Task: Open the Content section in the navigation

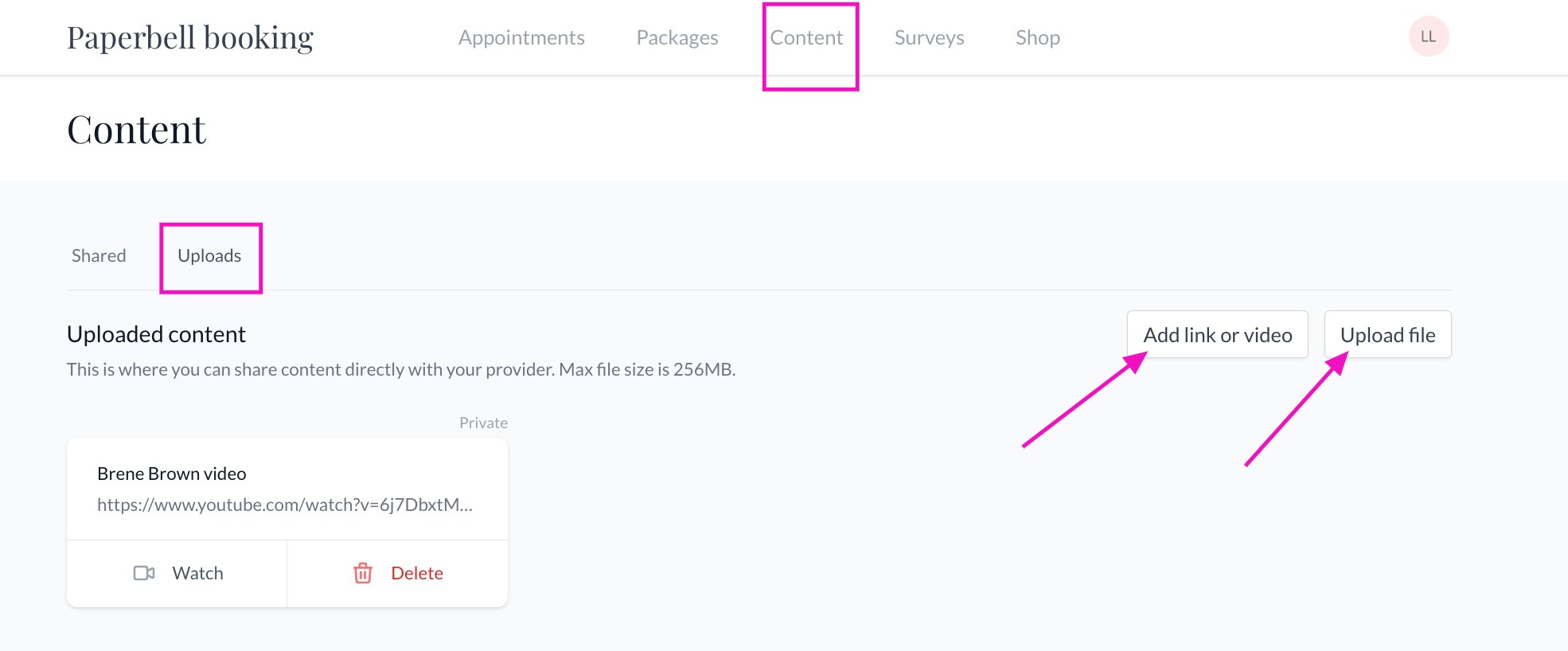Action: (807, 37)
